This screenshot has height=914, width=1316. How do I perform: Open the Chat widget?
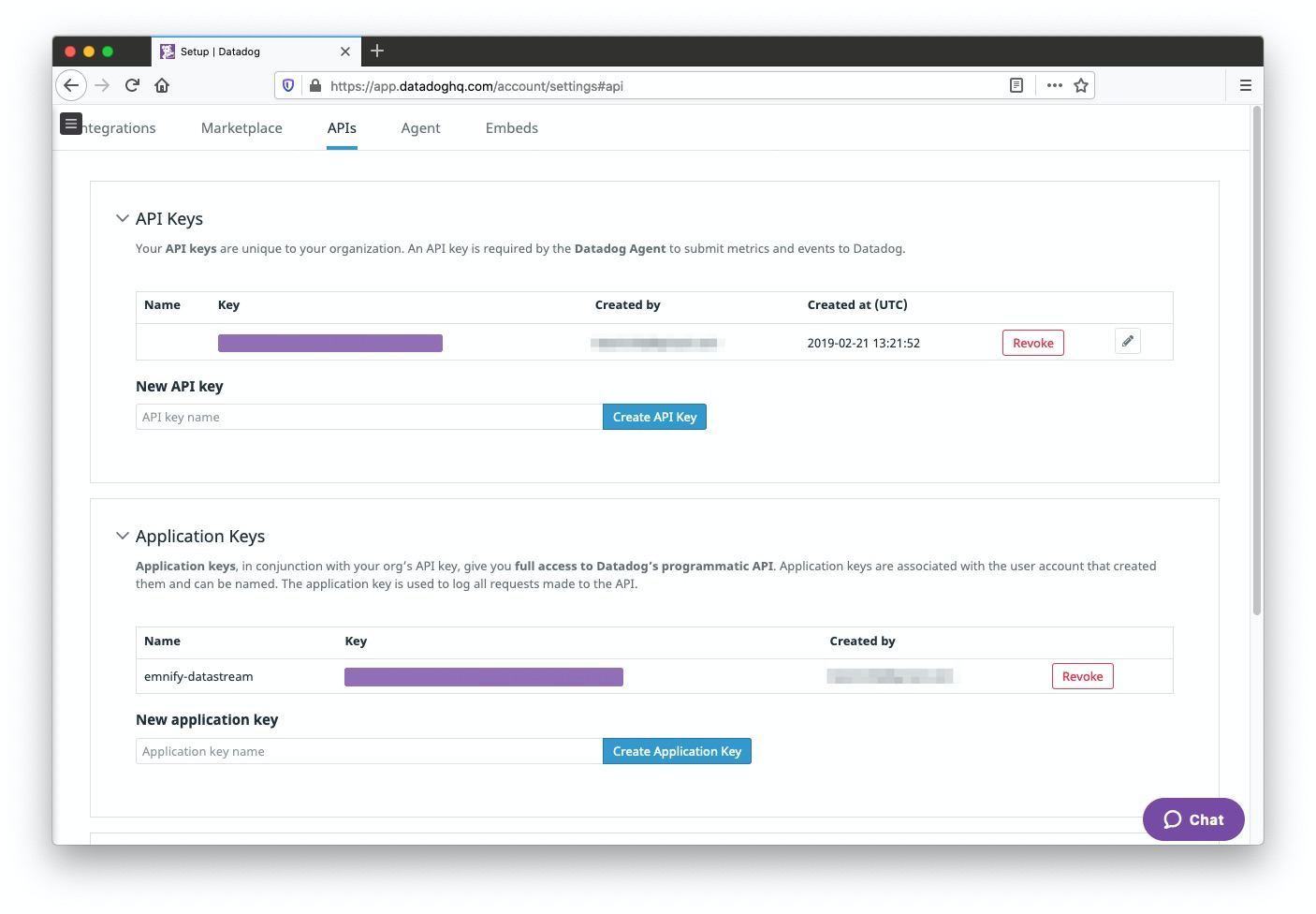[x=1192, y=818]
